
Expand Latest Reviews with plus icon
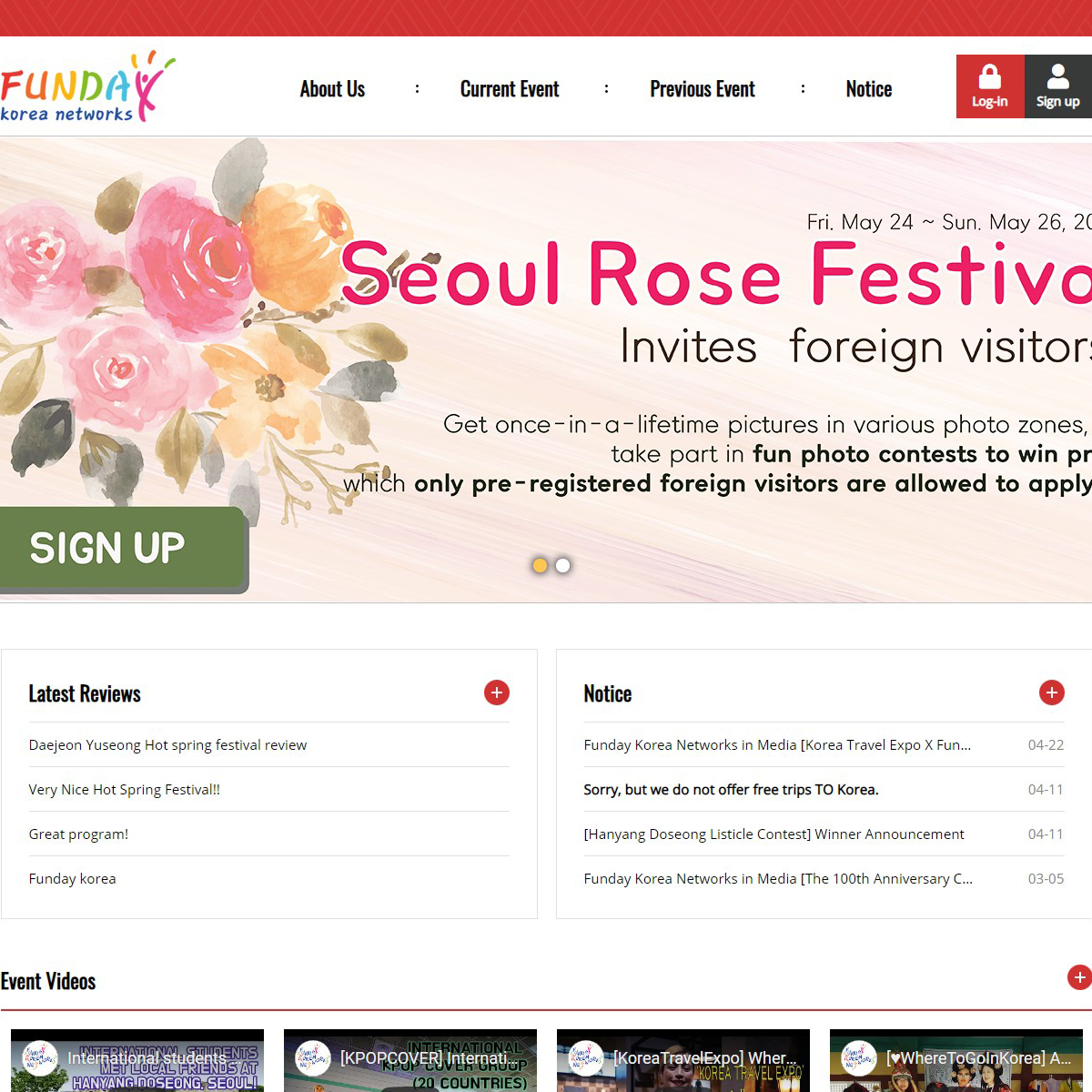coord(497,693)
